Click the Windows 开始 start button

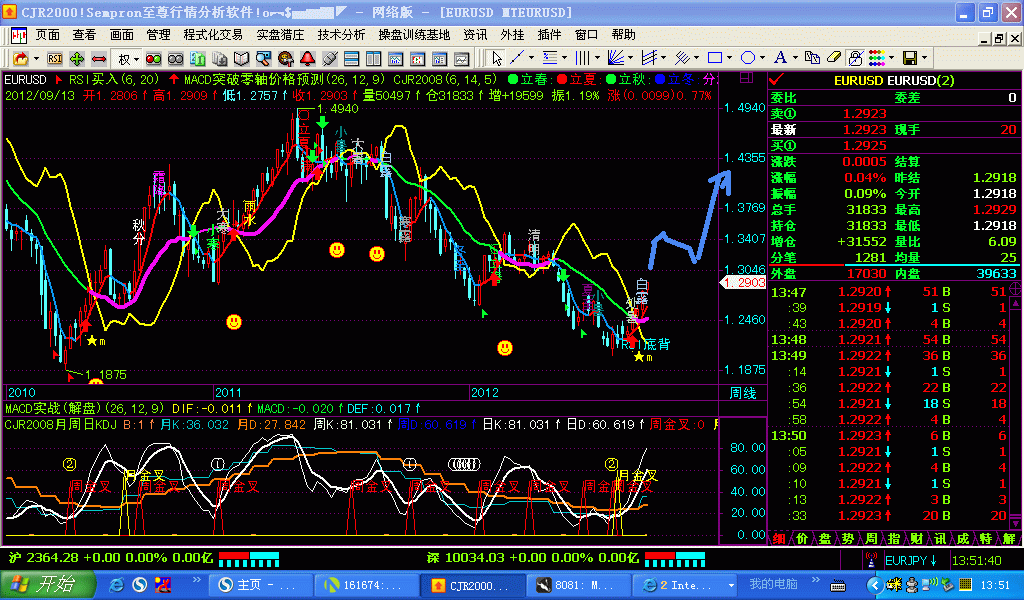tap(40, 584)
